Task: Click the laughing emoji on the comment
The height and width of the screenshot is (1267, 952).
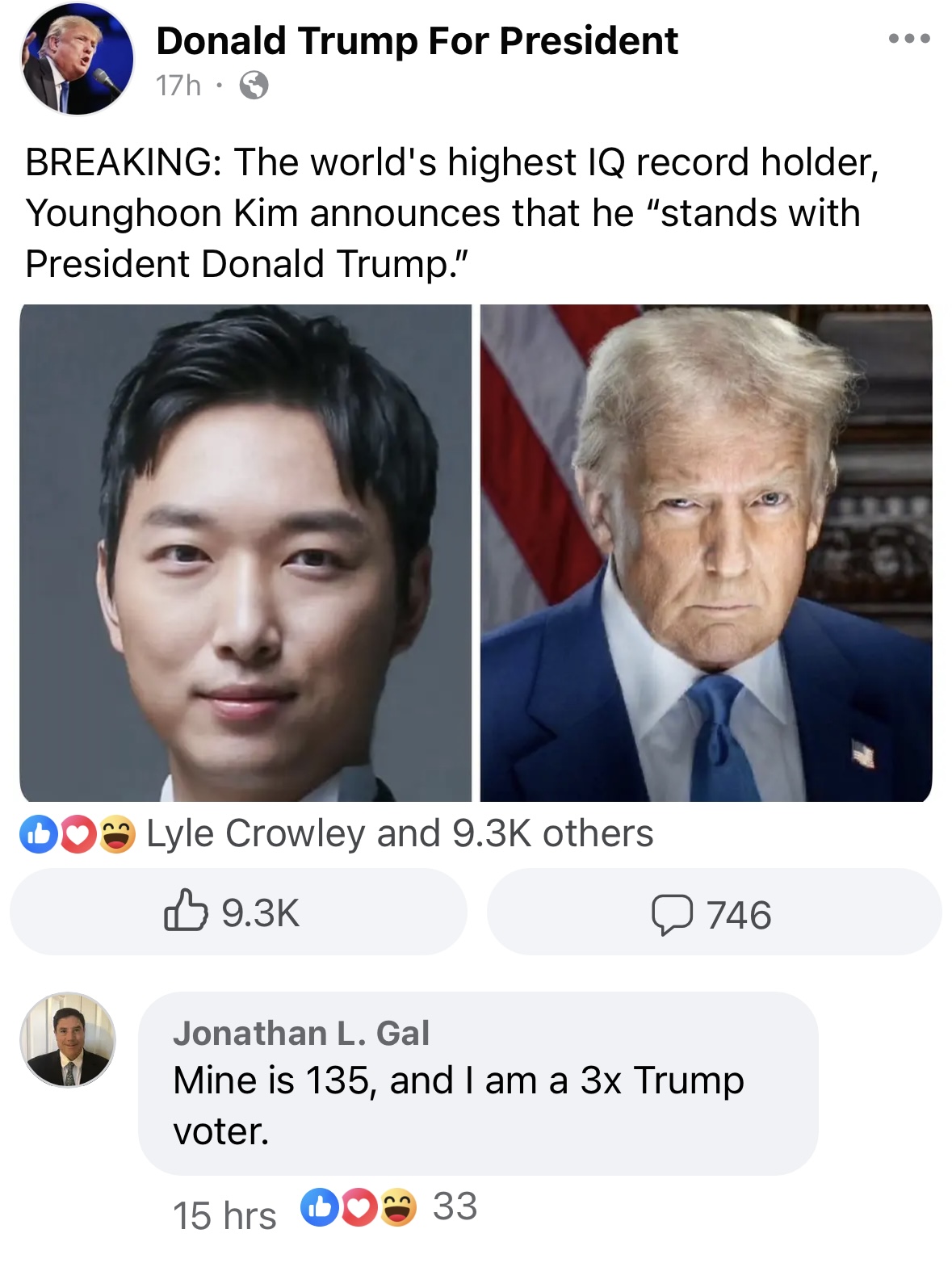Action: [398, 1207]
